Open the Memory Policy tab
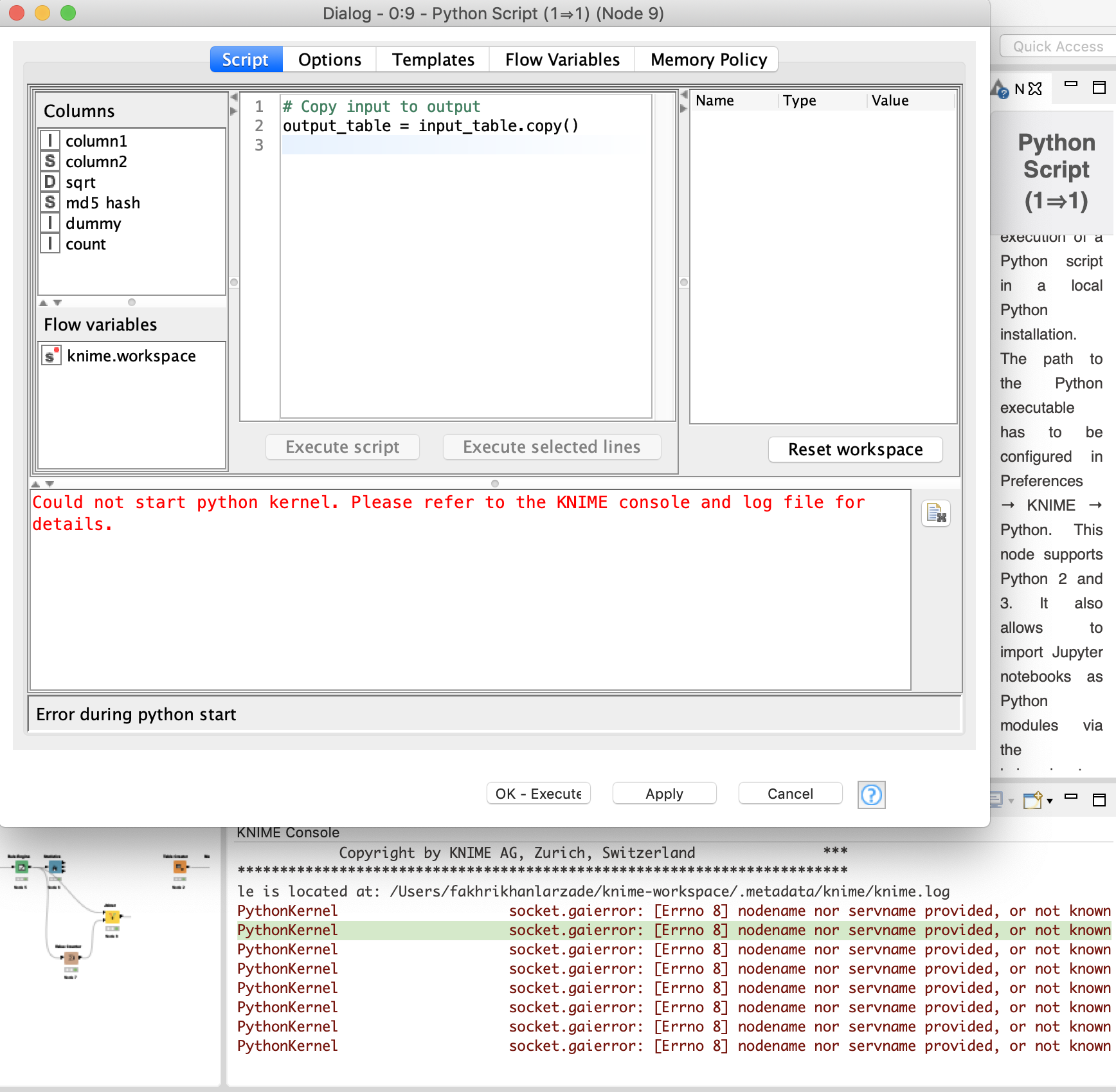The width and height of the screenshot is (1116, 1092). pos(708,60)
